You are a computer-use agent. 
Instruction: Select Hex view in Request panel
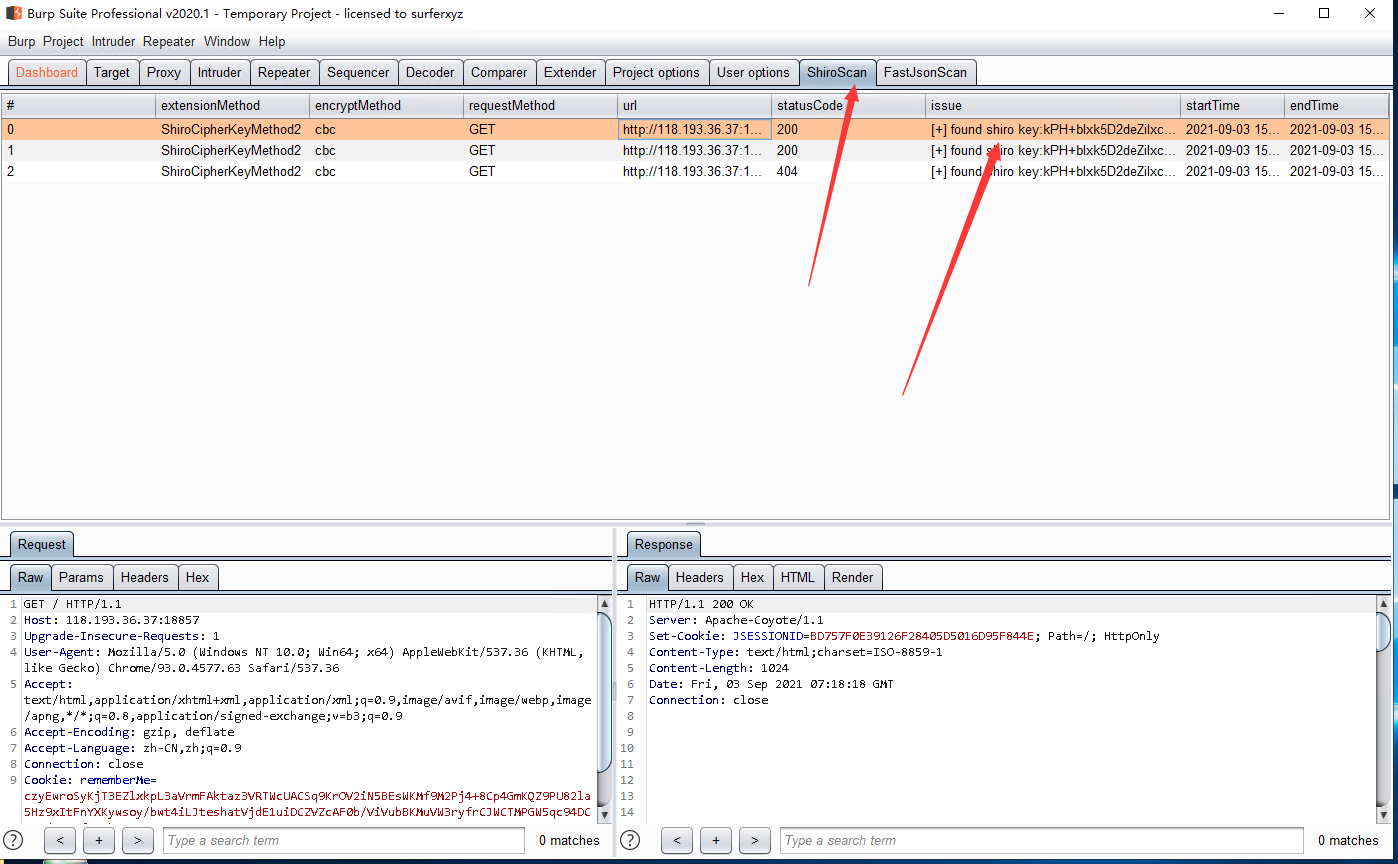(x=198, y=577)
